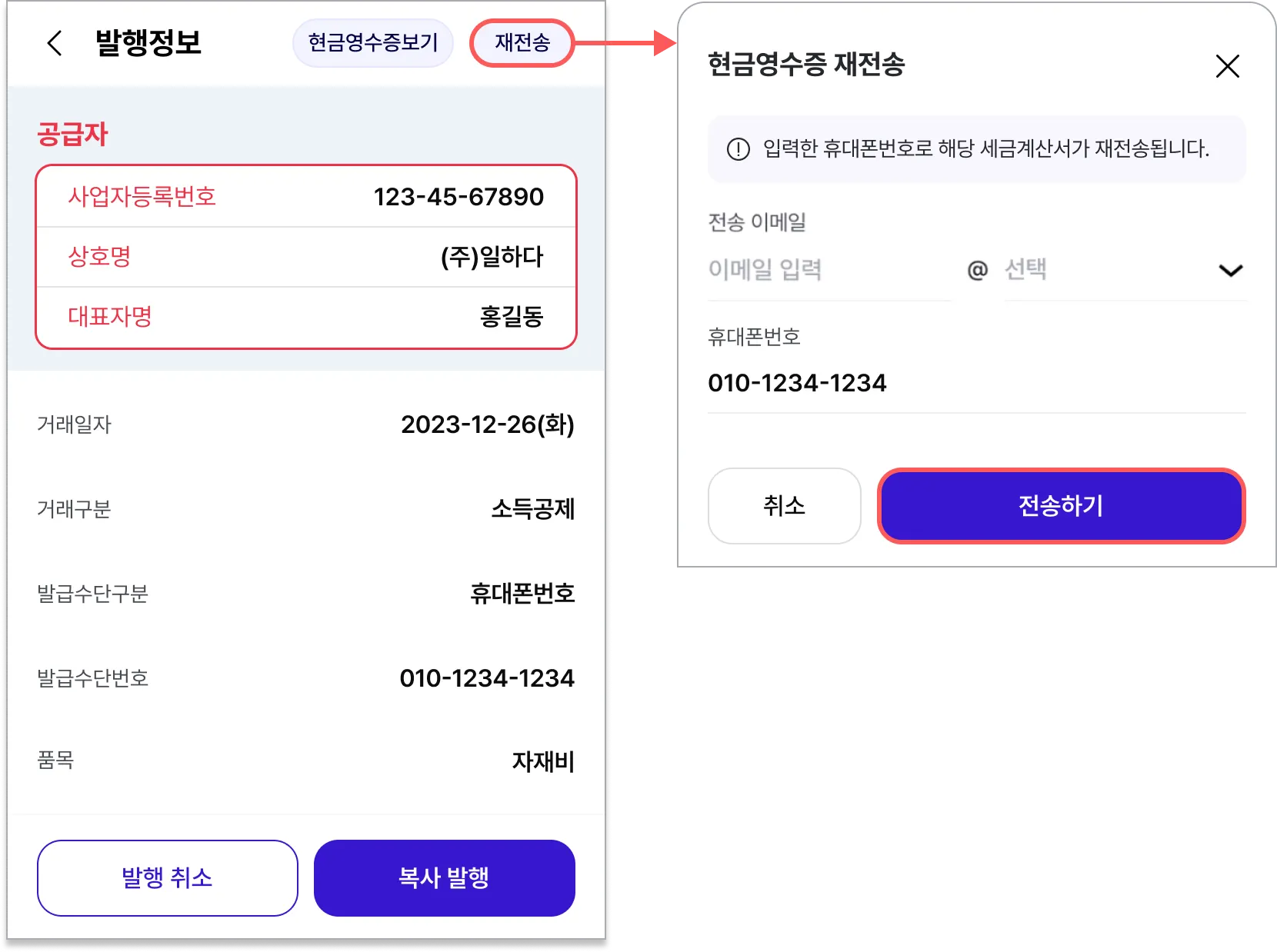Viewport: 1277px width, 952px height.
Task: Click the notice text about 재전송
Action: (985, 149)
